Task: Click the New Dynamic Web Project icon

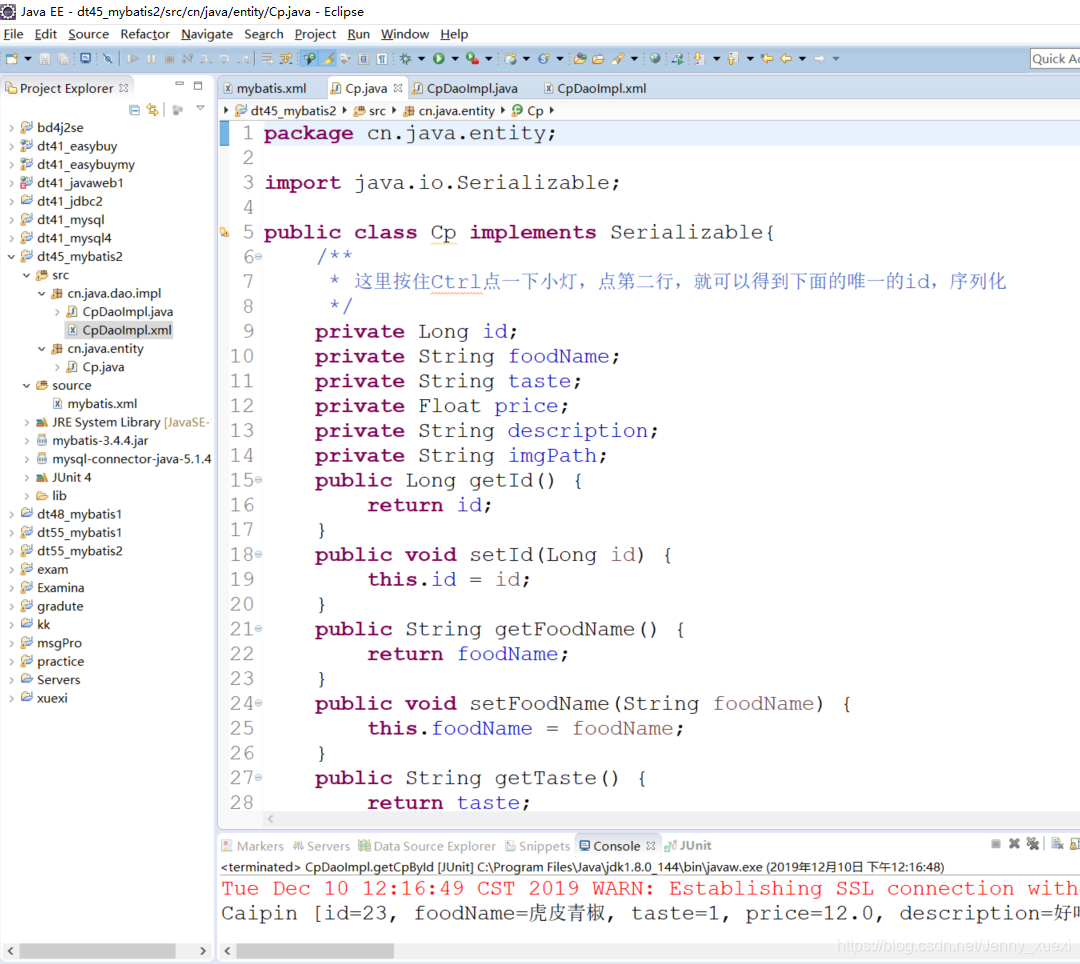Action: [510, 59]
